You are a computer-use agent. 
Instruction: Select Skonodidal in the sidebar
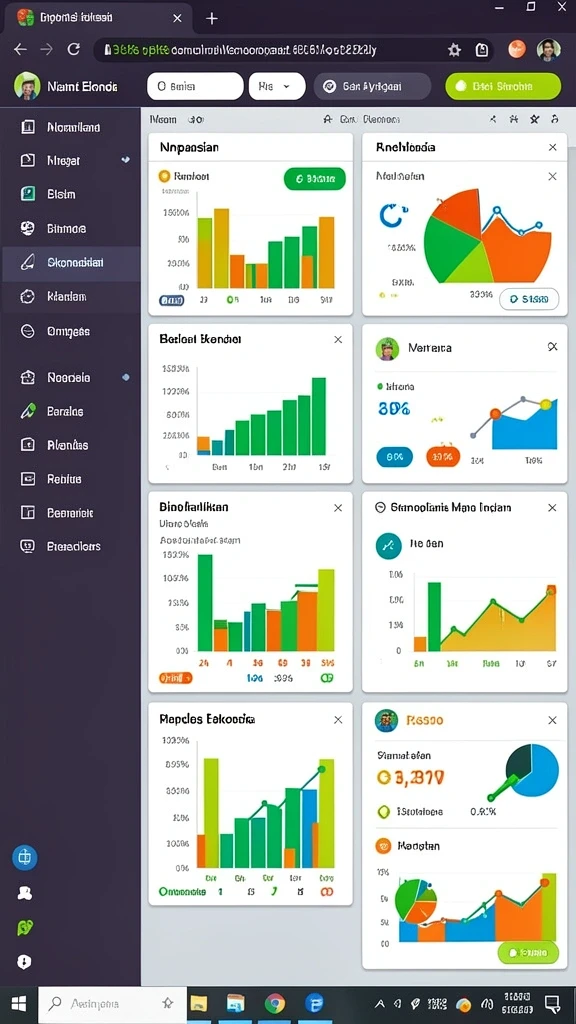coord(71,263)
